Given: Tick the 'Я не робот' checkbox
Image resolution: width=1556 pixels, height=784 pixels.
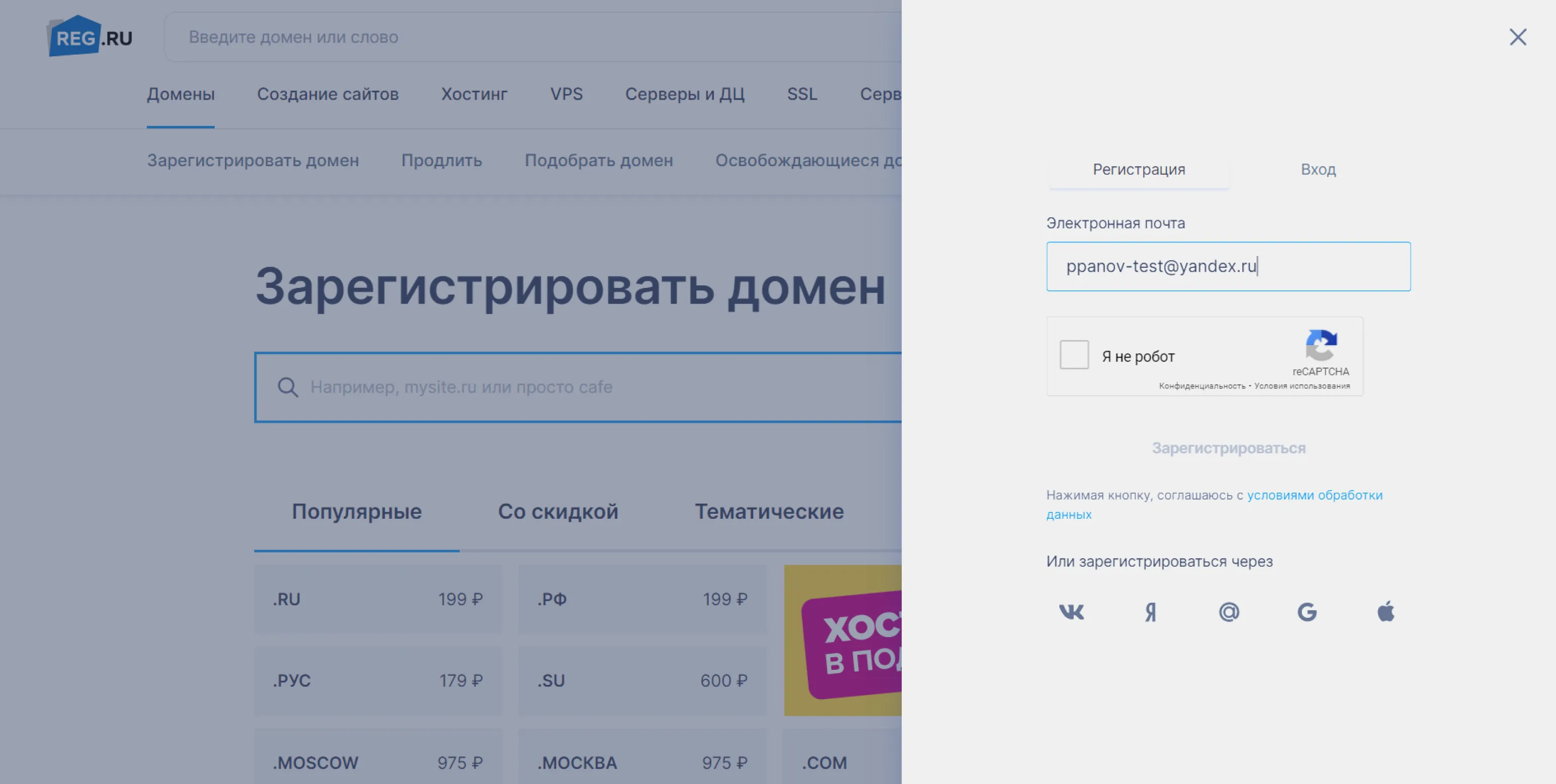Looking at the screenshot, I should click(x=1074, y=355).
